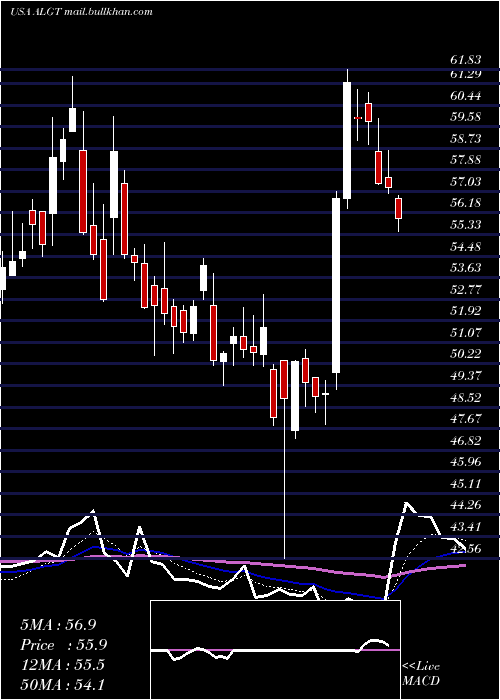500x700 pixels.
Task: Click the 54.48 price label
Action: point(466,246)
